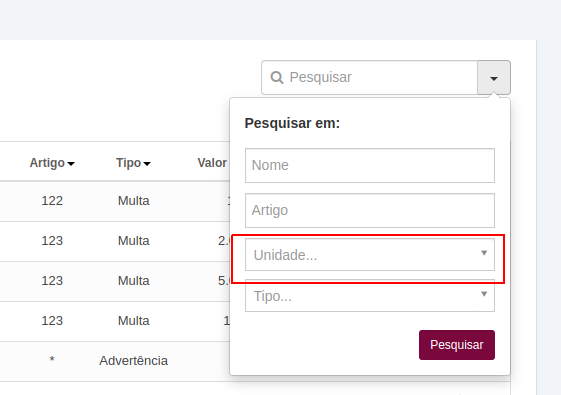Click the Pesquisar em heading

pos(292,123)
